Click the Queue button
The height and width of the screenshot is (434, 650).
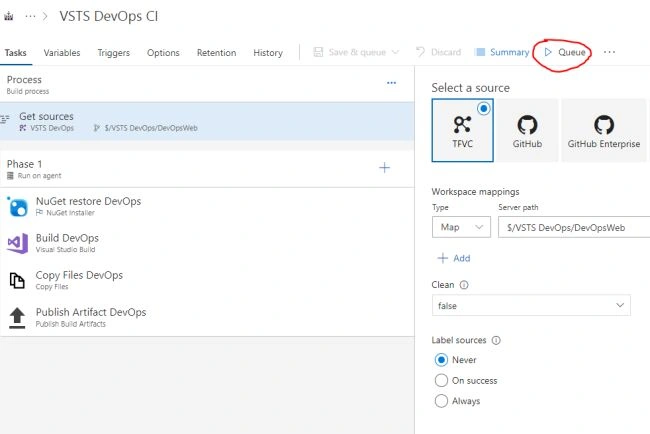tap(565, 52)
